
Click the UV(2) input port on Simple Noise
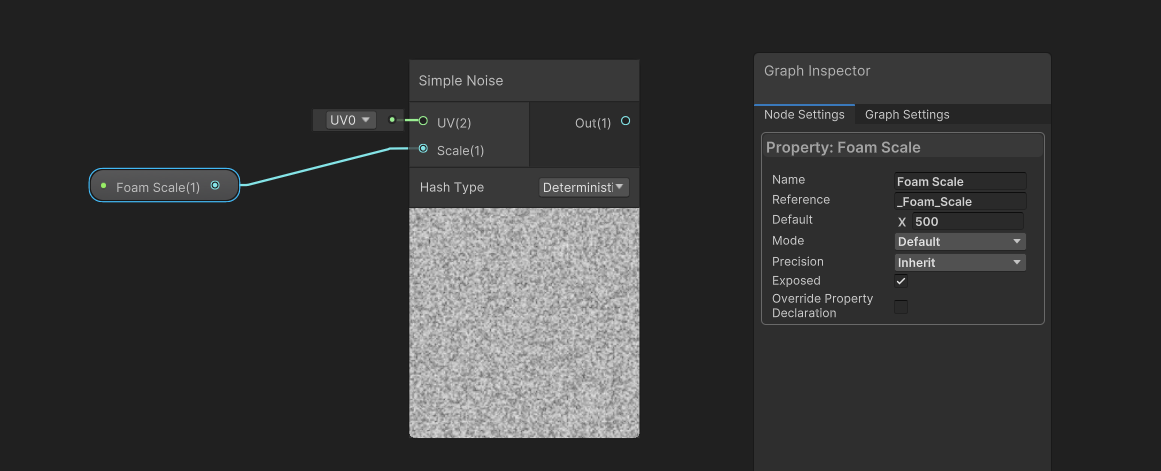click(423, 121)
